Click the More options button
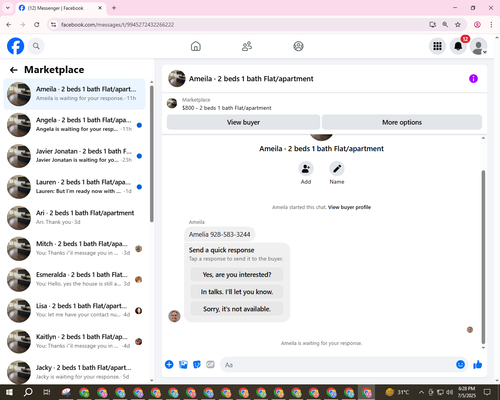 (x=402, y=122)
